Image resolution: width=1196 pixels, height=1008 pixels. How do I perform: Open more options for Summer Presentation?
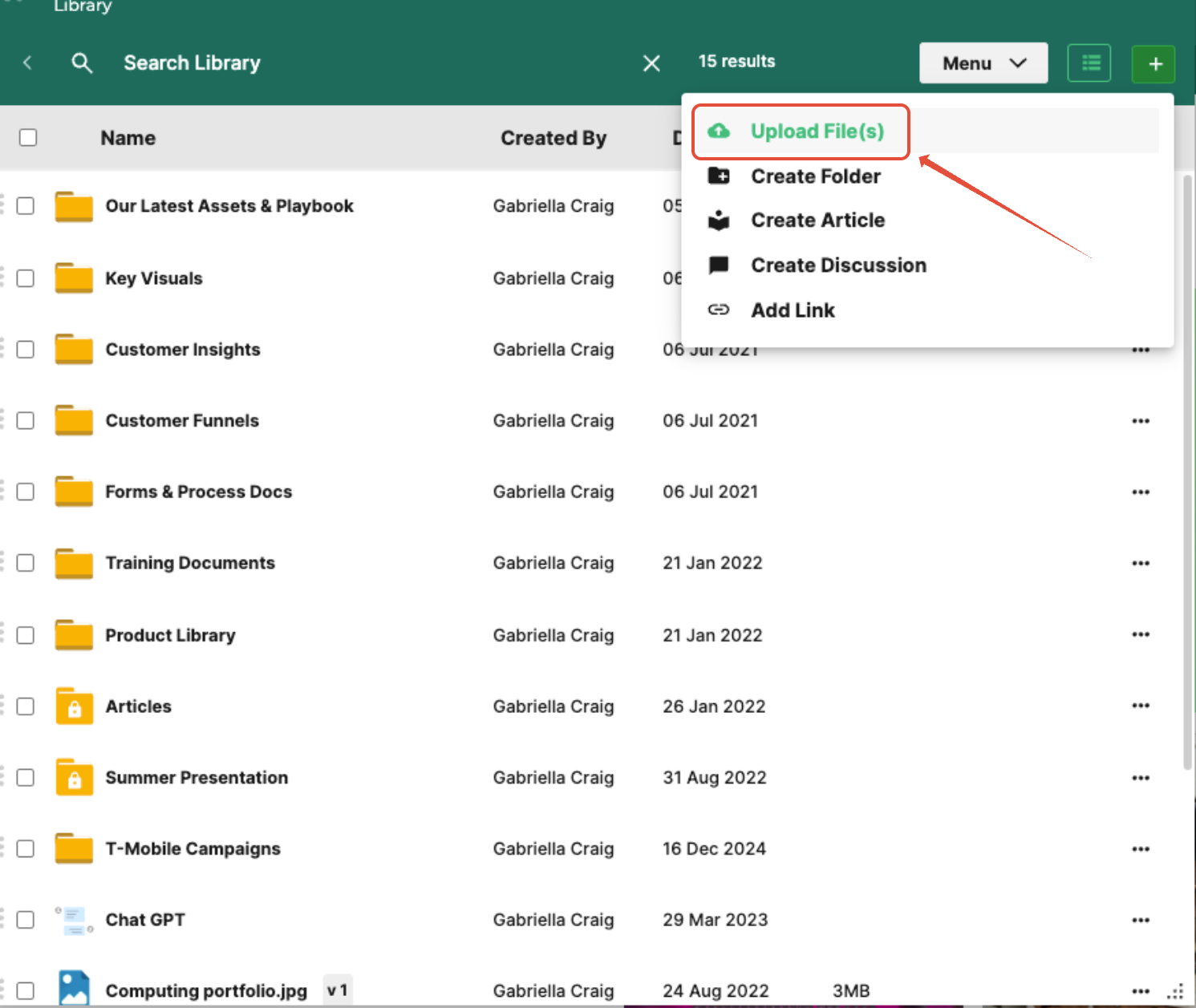coord(1141,778)
